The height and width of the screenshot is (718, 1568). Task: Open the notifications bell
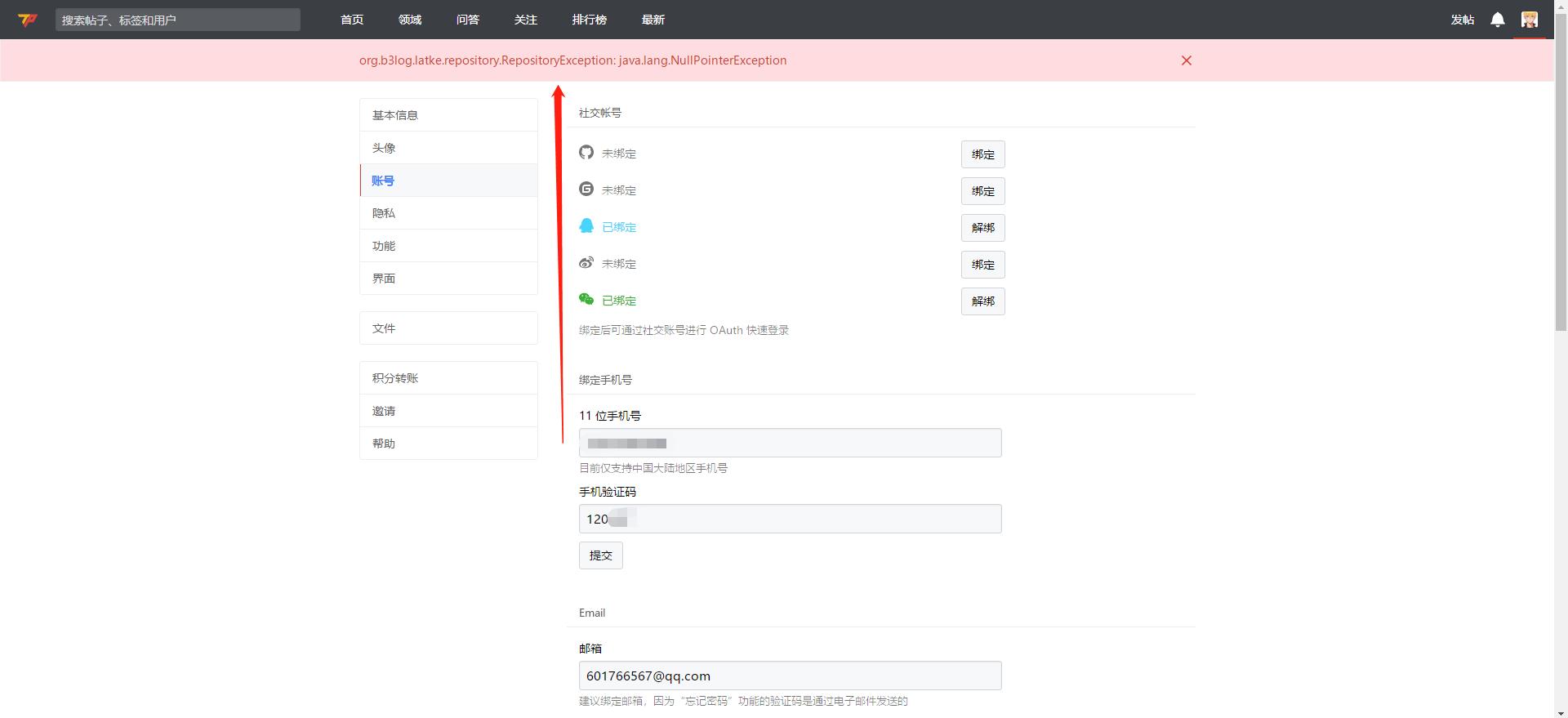pyautogui.click(x=1497, y=20)
